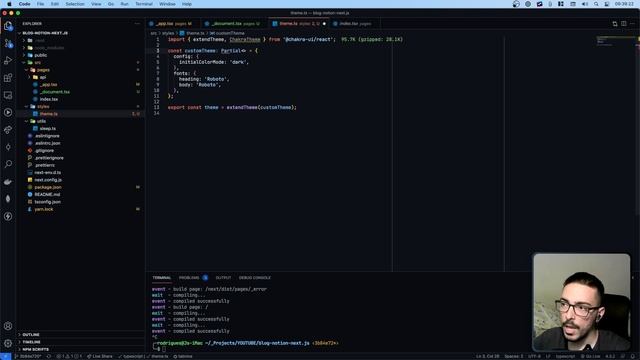Open _document.tsx in the explorer
The image size is (640, 360).
click(80, 92)
